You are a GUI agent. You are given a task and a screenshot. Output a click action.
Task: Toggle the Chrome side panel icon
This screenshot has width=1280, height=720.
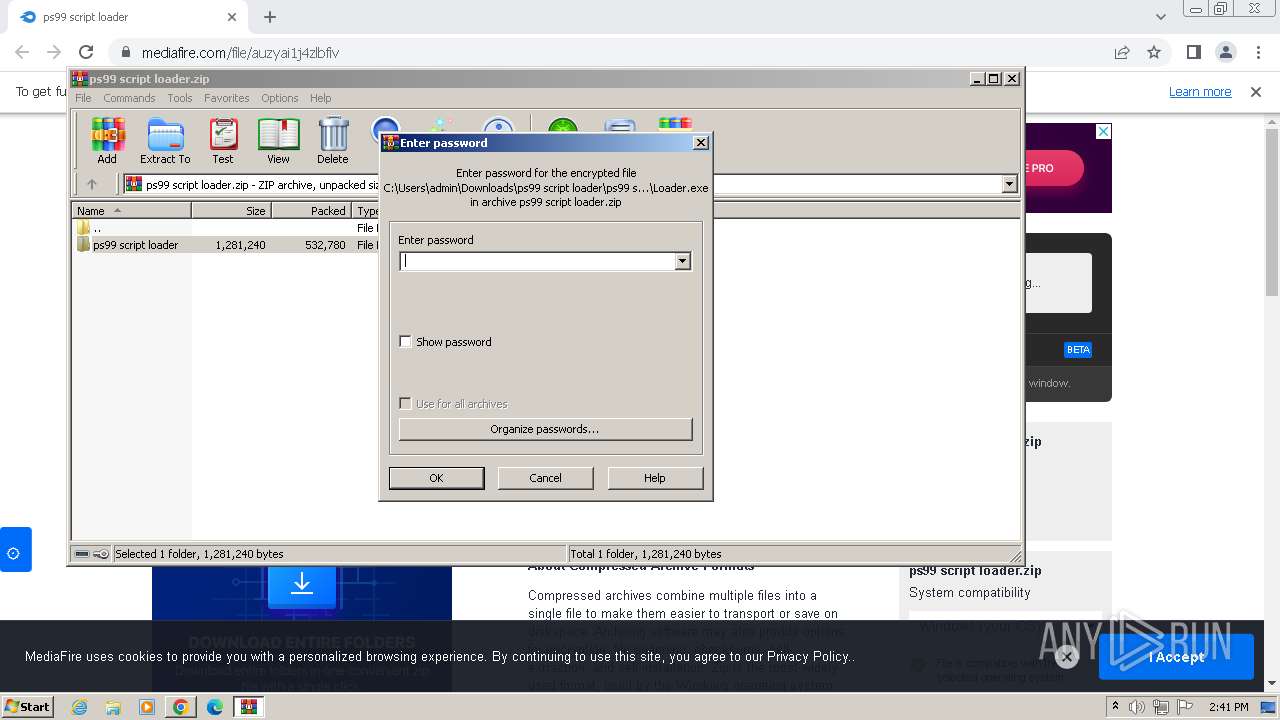pos(1194,52)
